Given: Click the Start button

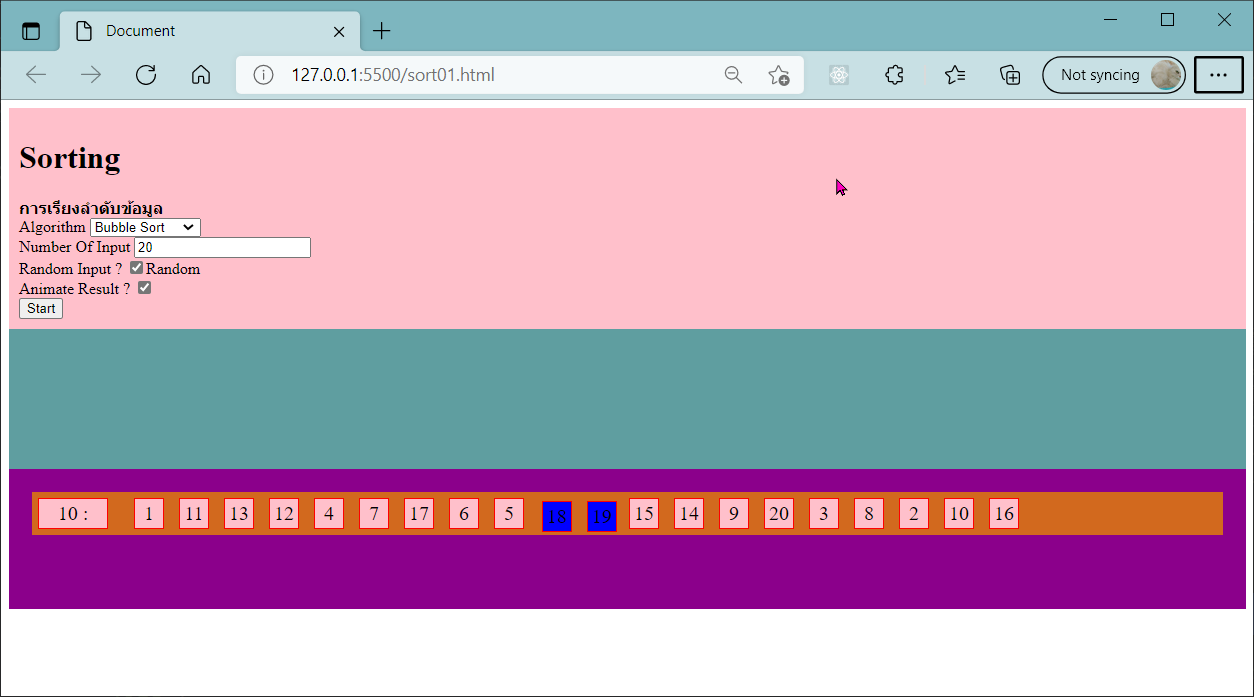Looking at the screenshot, I should 41,309.
